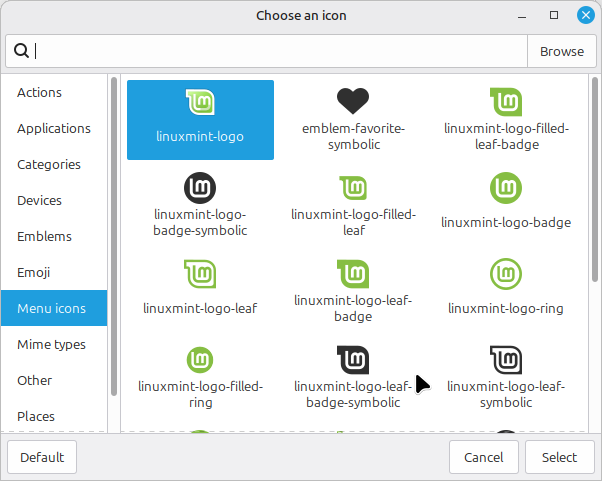This screenshot has height=481, width=602.
Task: Switch to the Applications category
Action: (54, 128)
